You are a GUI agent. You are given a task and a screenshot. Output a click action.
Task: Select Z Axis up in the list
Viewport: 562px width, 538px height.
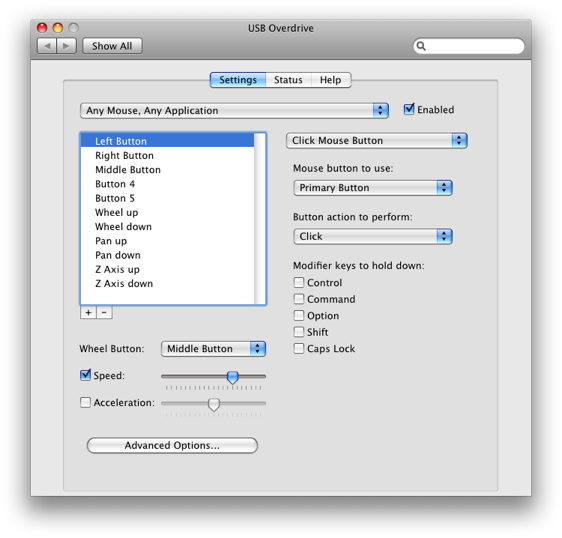(167, 269)
